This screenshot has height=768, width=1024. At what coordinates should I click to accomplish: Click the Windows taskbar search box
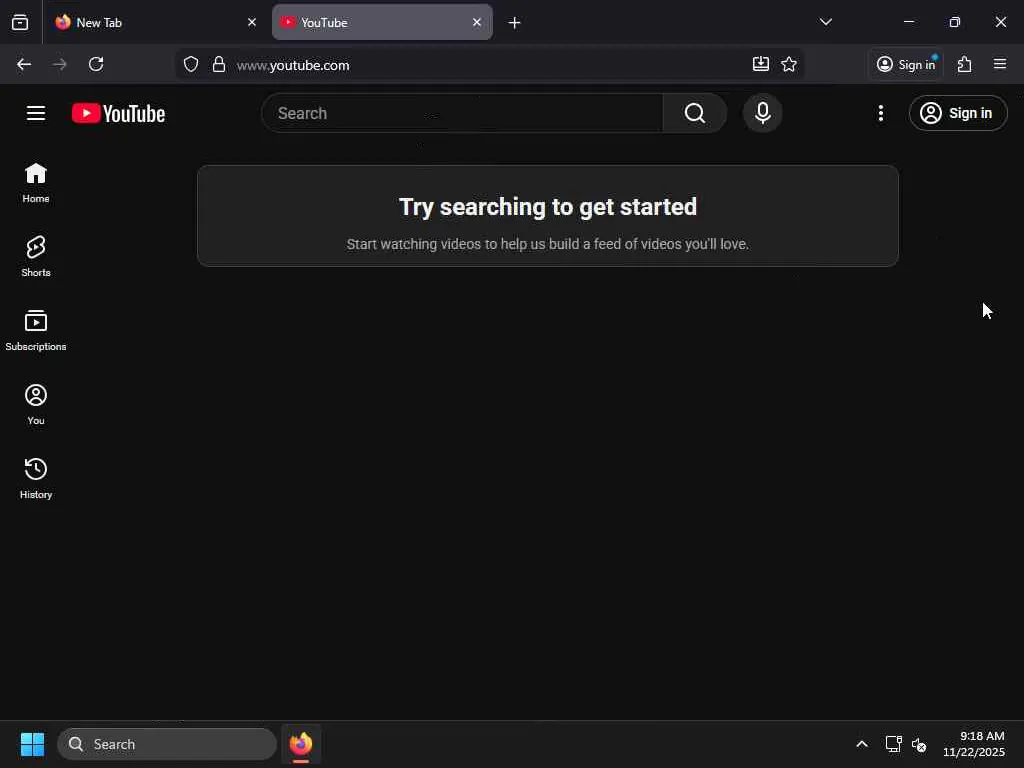click(x=167, y=744)
